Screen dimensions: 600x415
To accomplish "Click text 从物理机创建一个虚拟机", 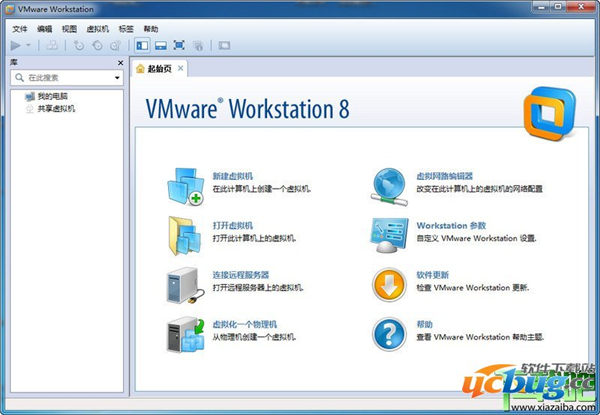I will click(254, 337).
